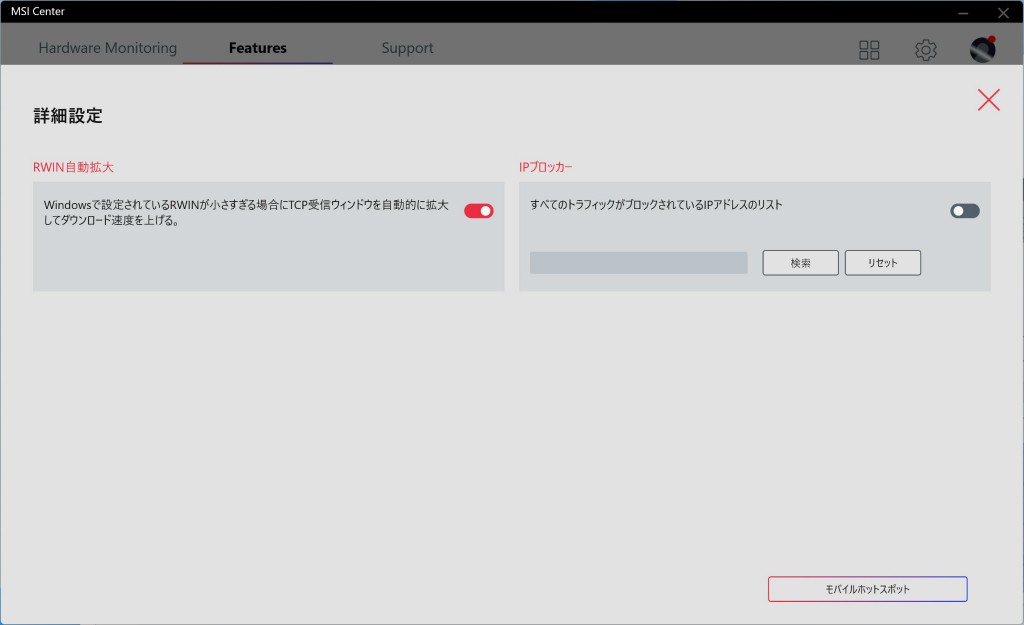Switch to the Features tab
1024x625 pixels.
257,48
